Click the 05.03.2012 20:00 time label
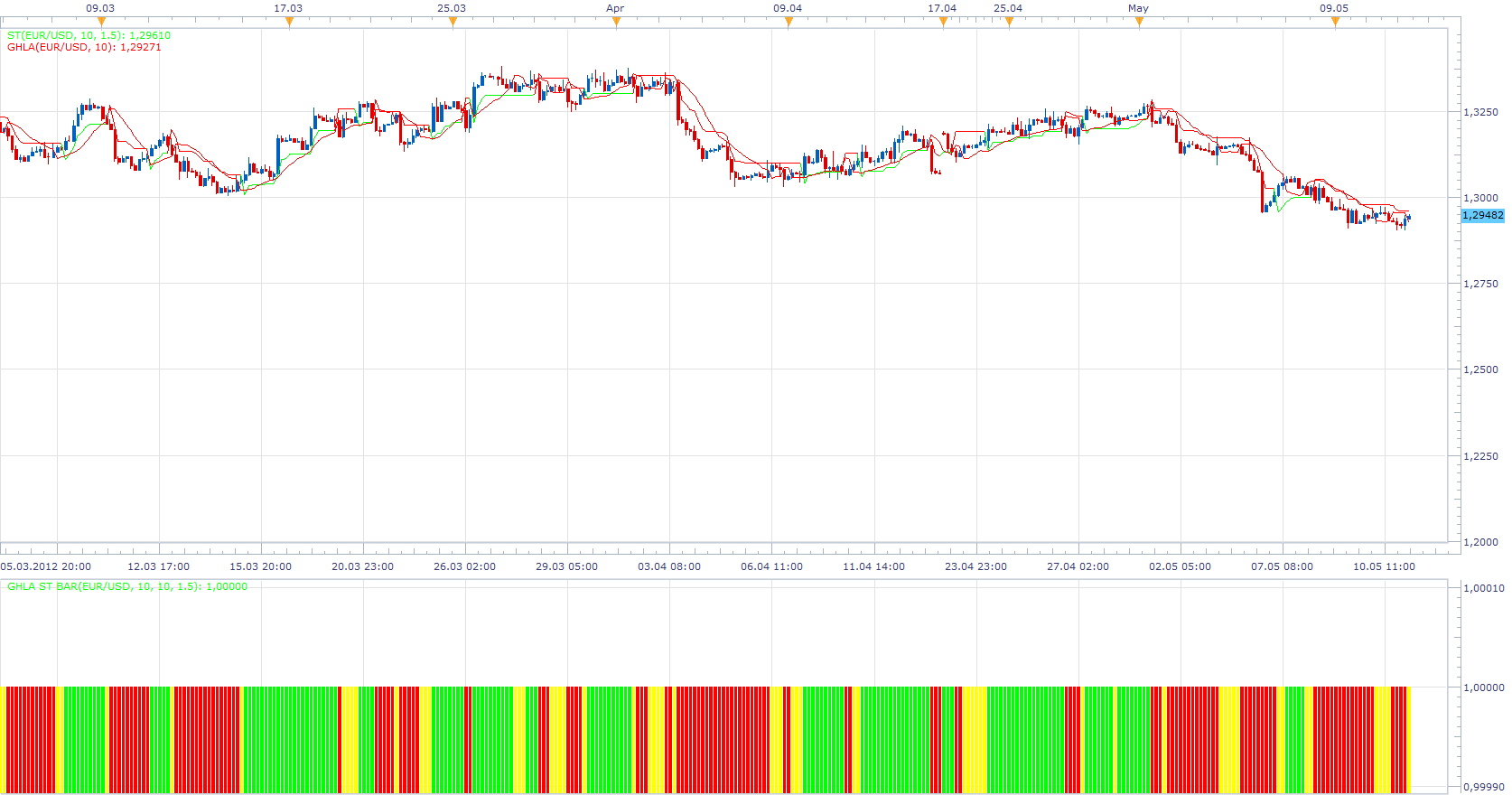Screen dimensions: 1512x795 click(46, 566)
